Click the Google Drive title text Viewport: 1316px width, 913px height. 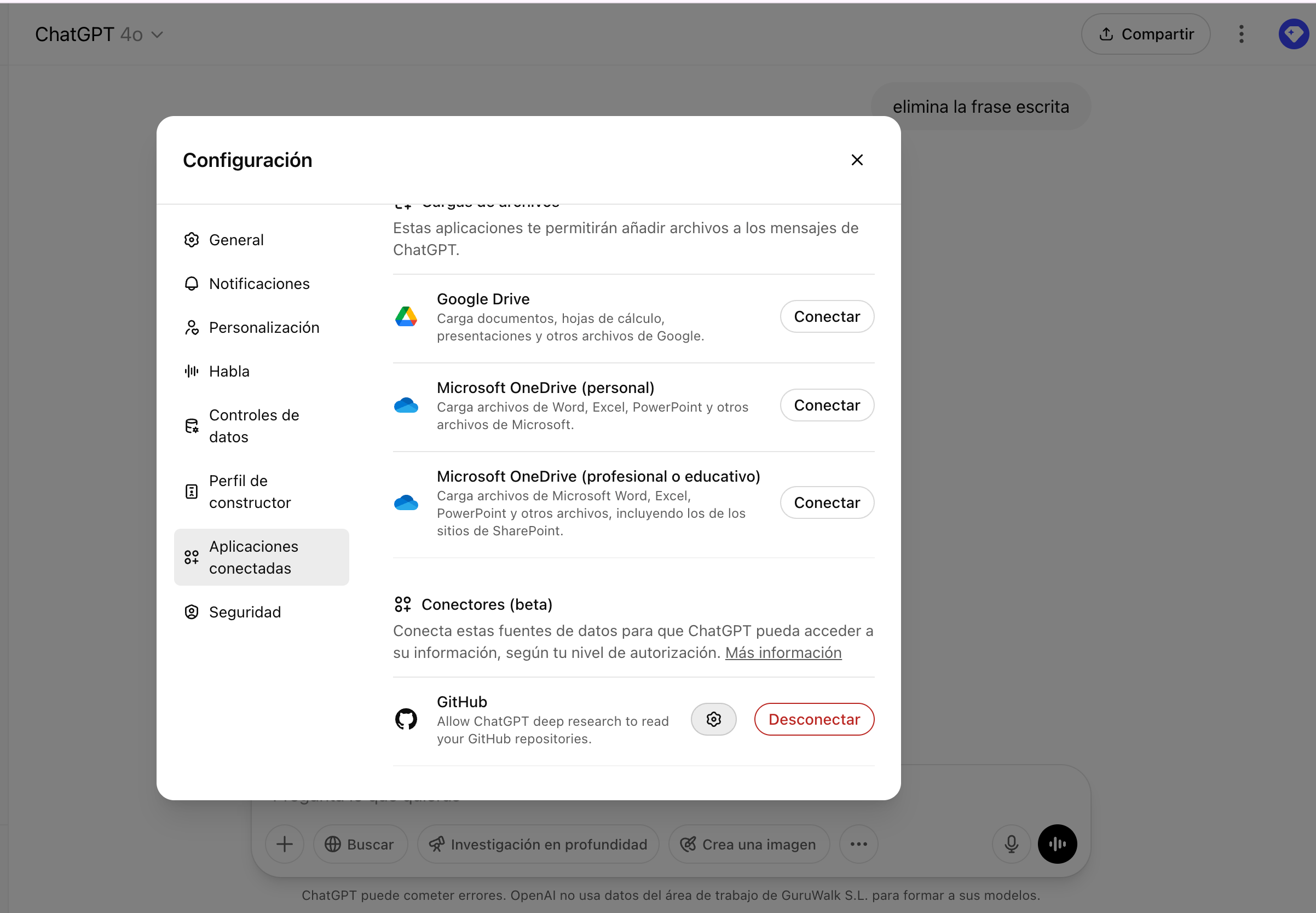pyautogui.click(x=483, y=299)
